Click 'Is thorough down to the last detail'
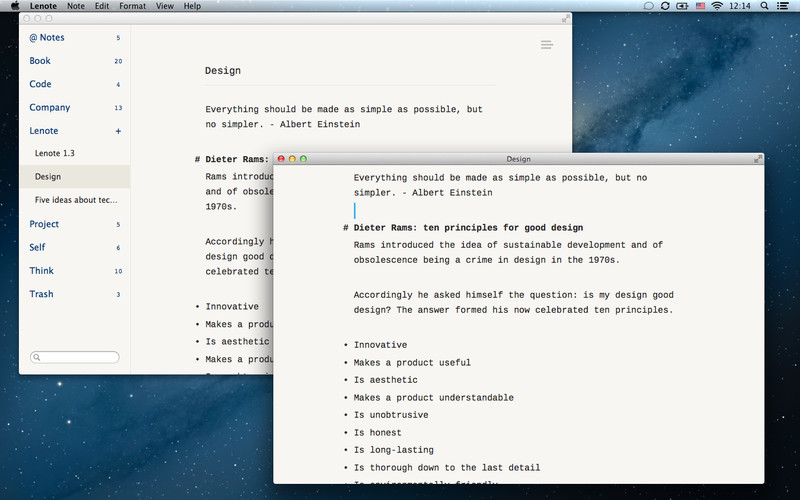 pos(447,468)
